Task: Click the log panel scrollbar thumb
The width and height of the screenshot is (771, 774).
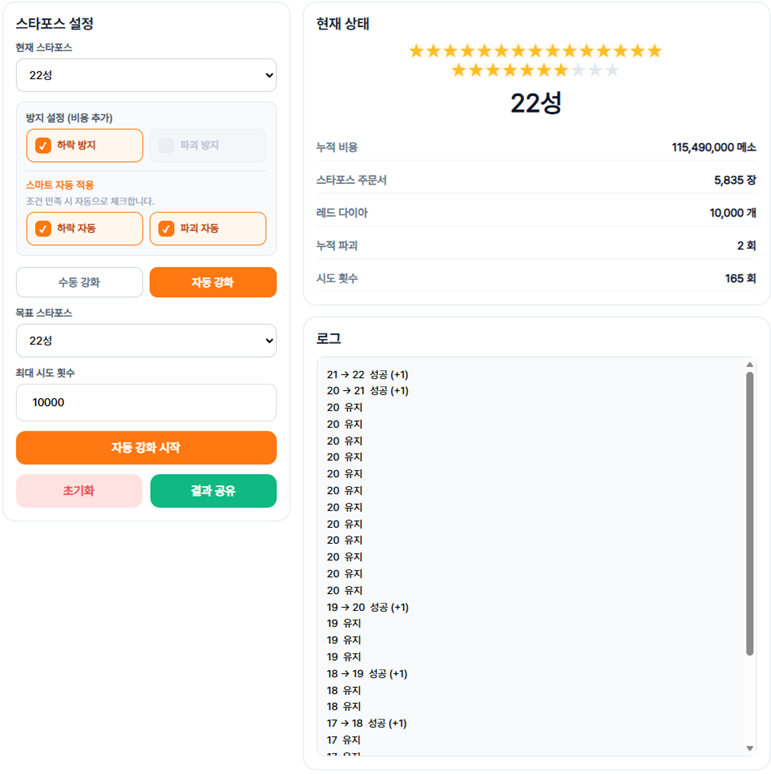Action: click(750, 510)
